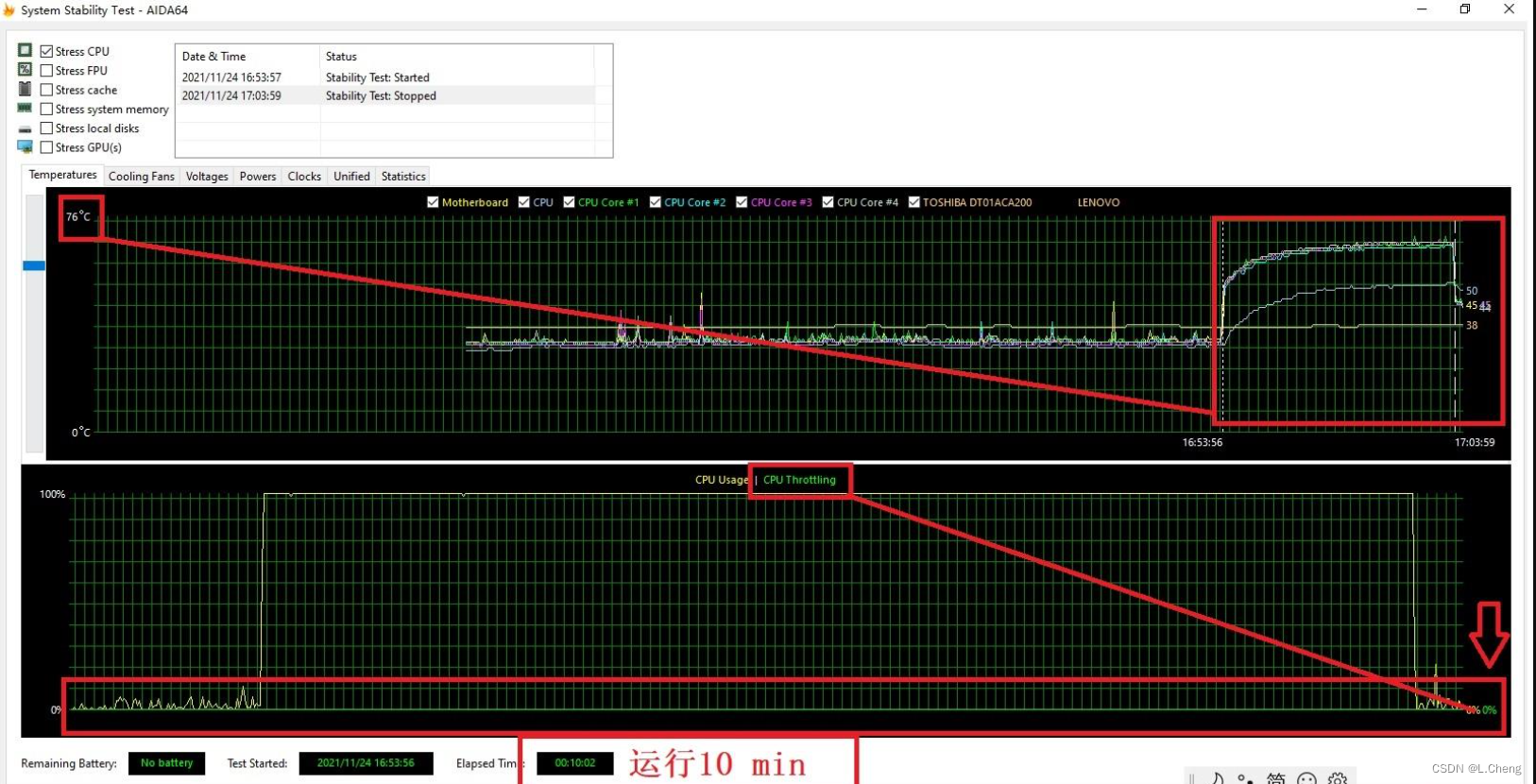The height and width of the screenshot is (784, 1536).
Task: Click the Status column header
Action: coord(457,57)
